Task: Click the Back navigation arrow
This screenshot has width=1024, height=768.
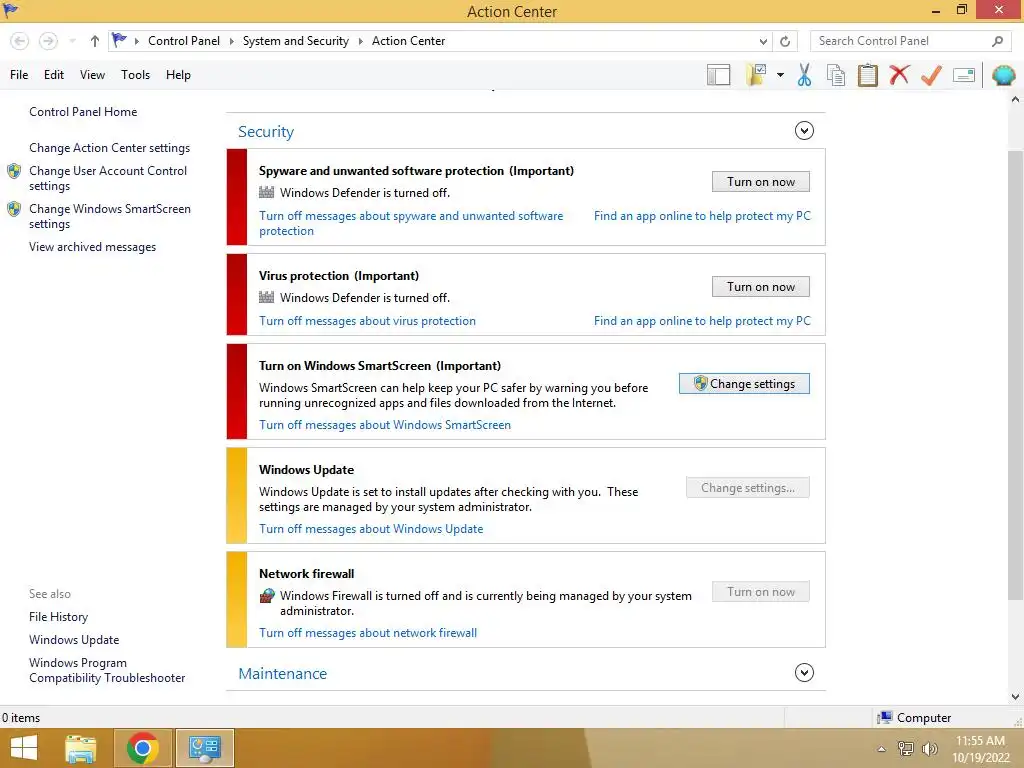Action: (20, 41)
